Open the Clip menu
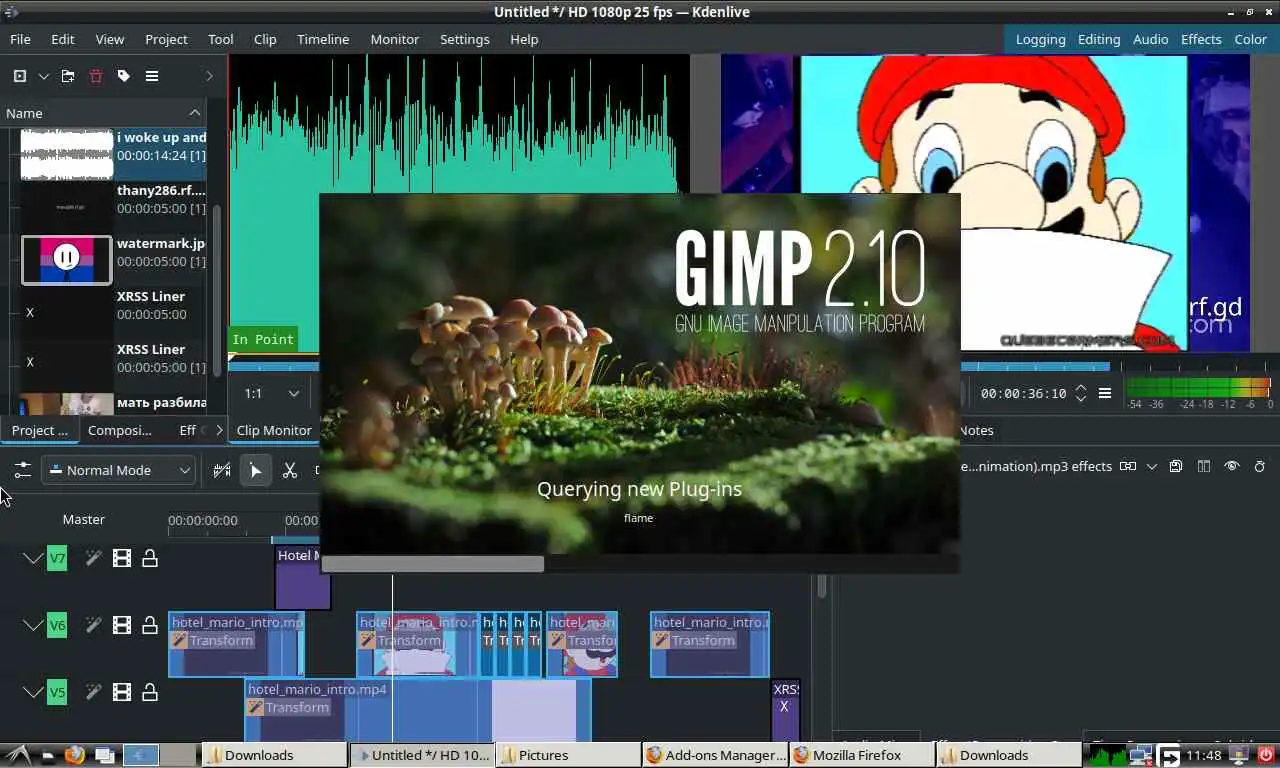 [x=265, y=39]
